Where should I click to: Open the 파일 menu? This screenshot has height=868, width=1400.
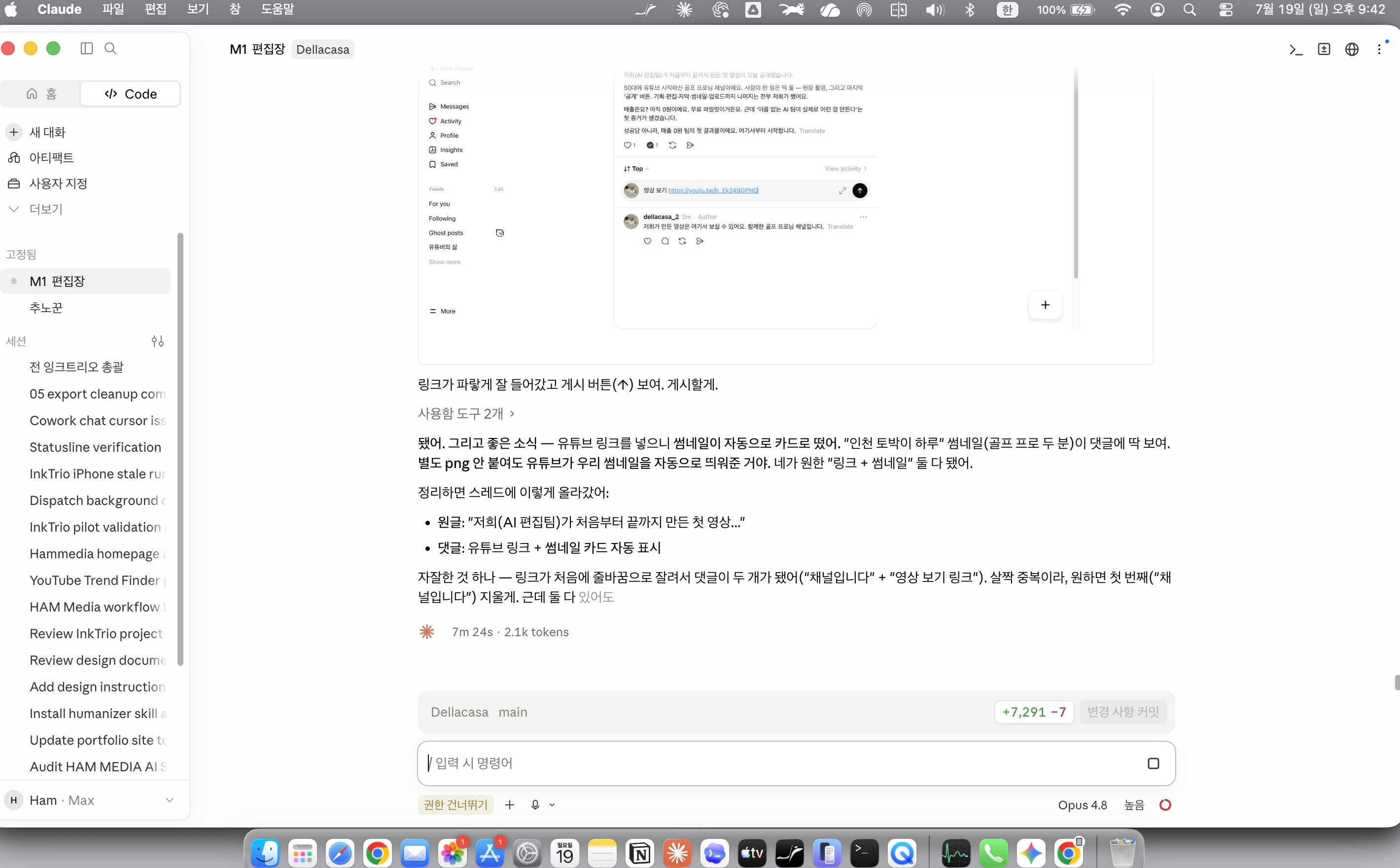click(113, 9)
